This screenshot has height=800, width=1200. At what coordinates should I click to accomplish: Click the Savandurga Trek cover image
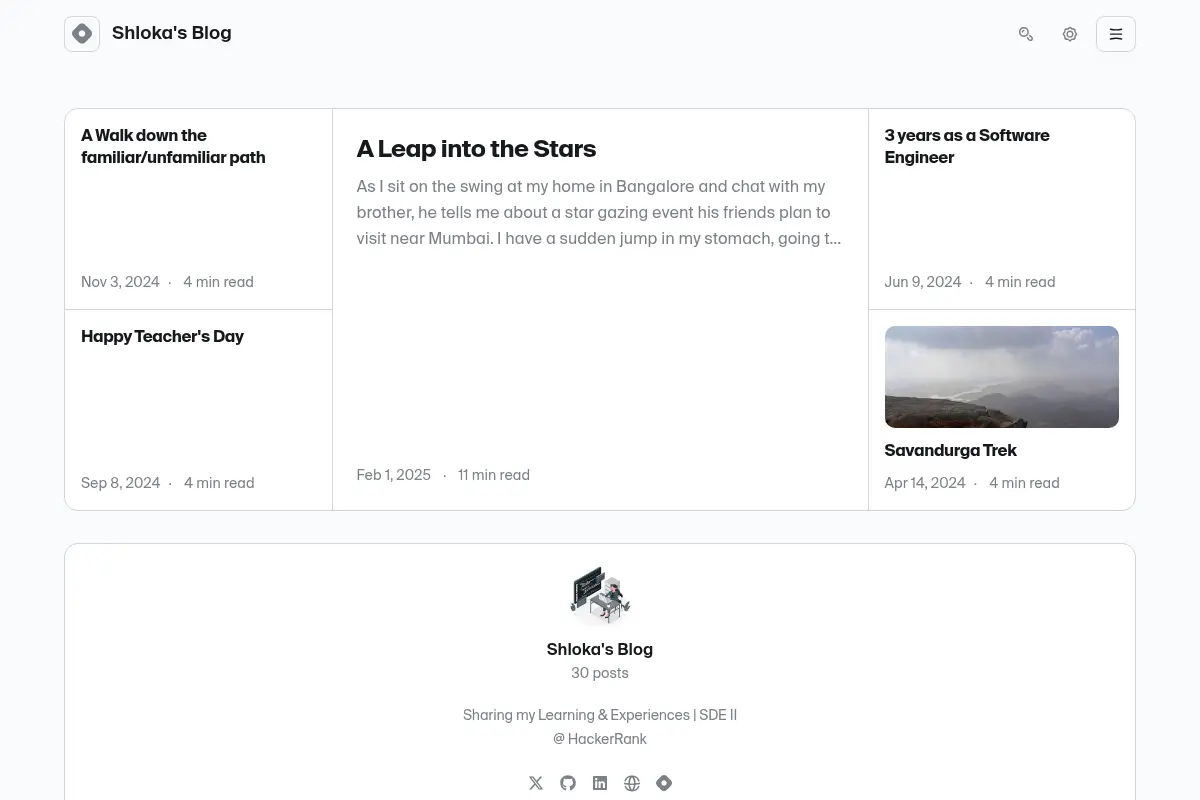tap(1001, 377)
